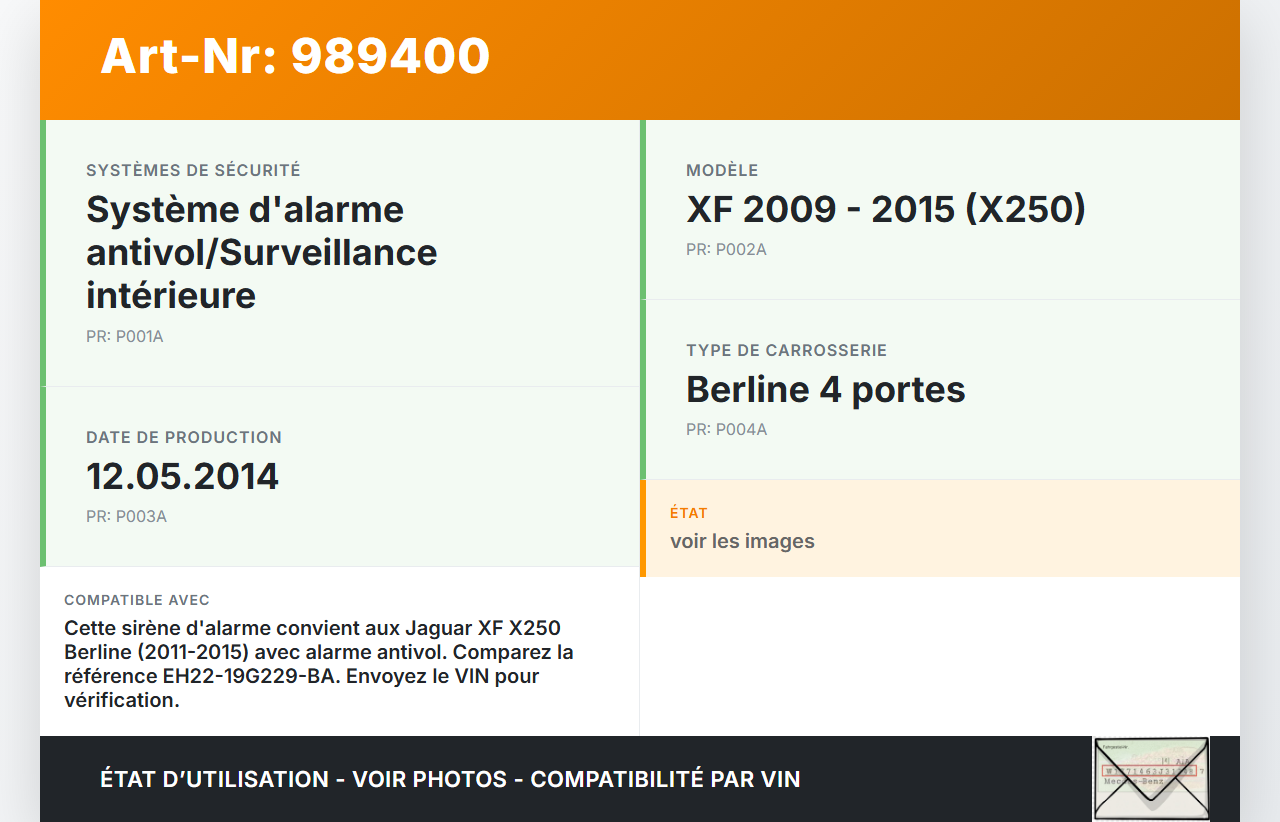The width and height of the screenshot is (1280, 822).
Task: Select the Système d'alarme antivol heading
Action: pos(262,252)
